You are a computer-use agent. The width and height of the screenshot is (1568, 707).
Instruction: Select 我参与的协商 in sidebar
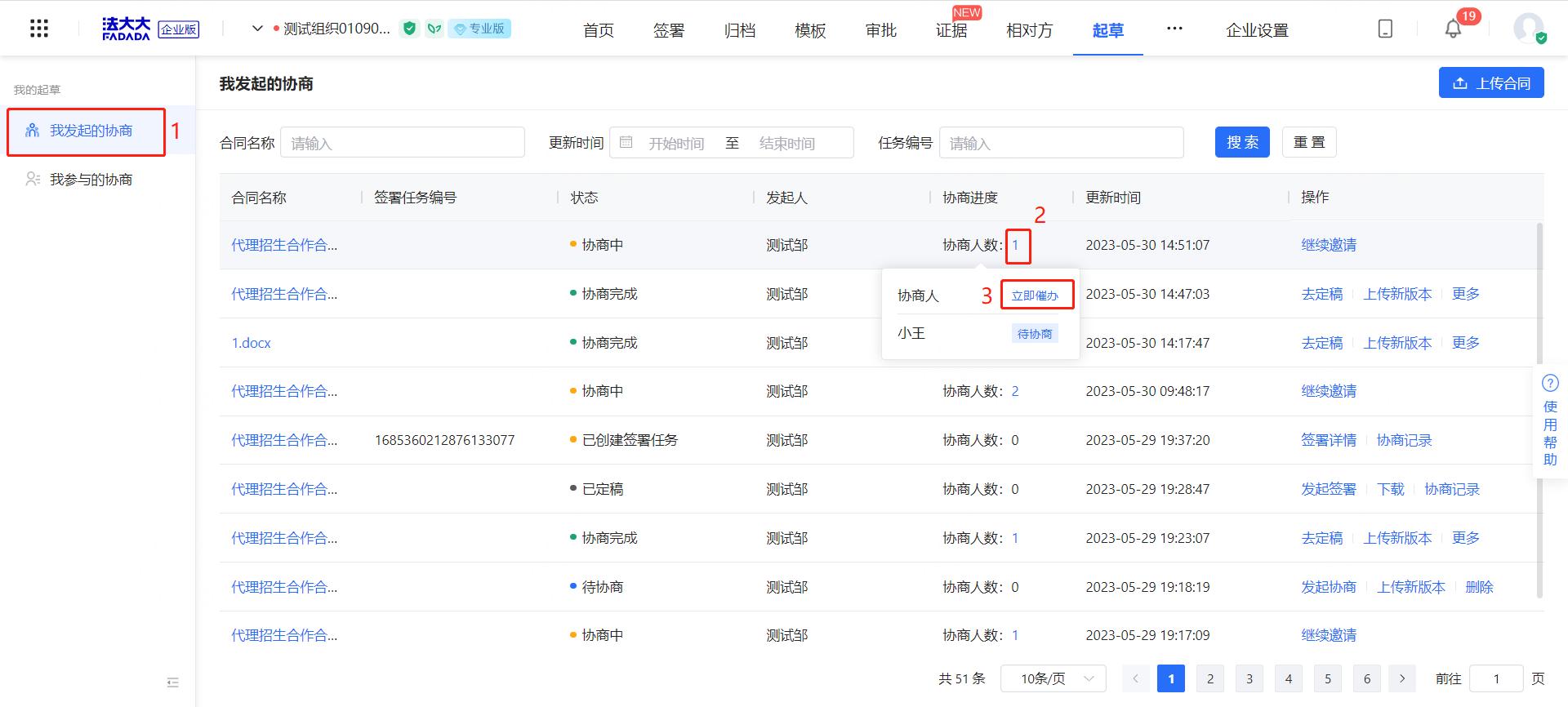[90, 180]
